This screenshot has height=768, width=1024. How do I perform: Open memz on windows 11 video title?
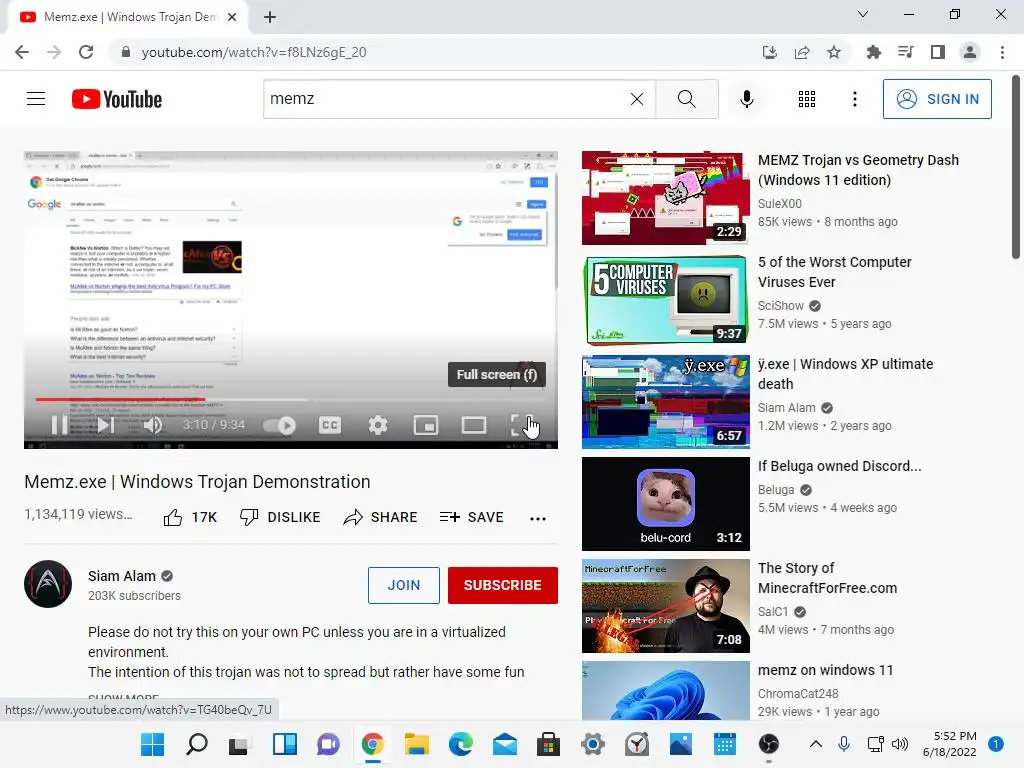(825, 670)
